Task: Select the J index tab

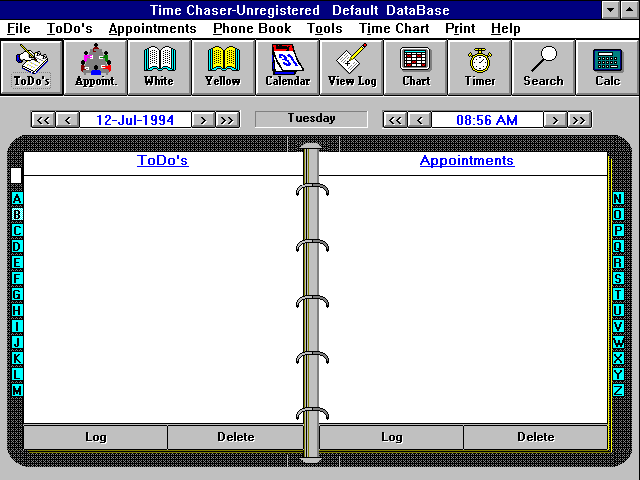Action: tap(17, 342)
